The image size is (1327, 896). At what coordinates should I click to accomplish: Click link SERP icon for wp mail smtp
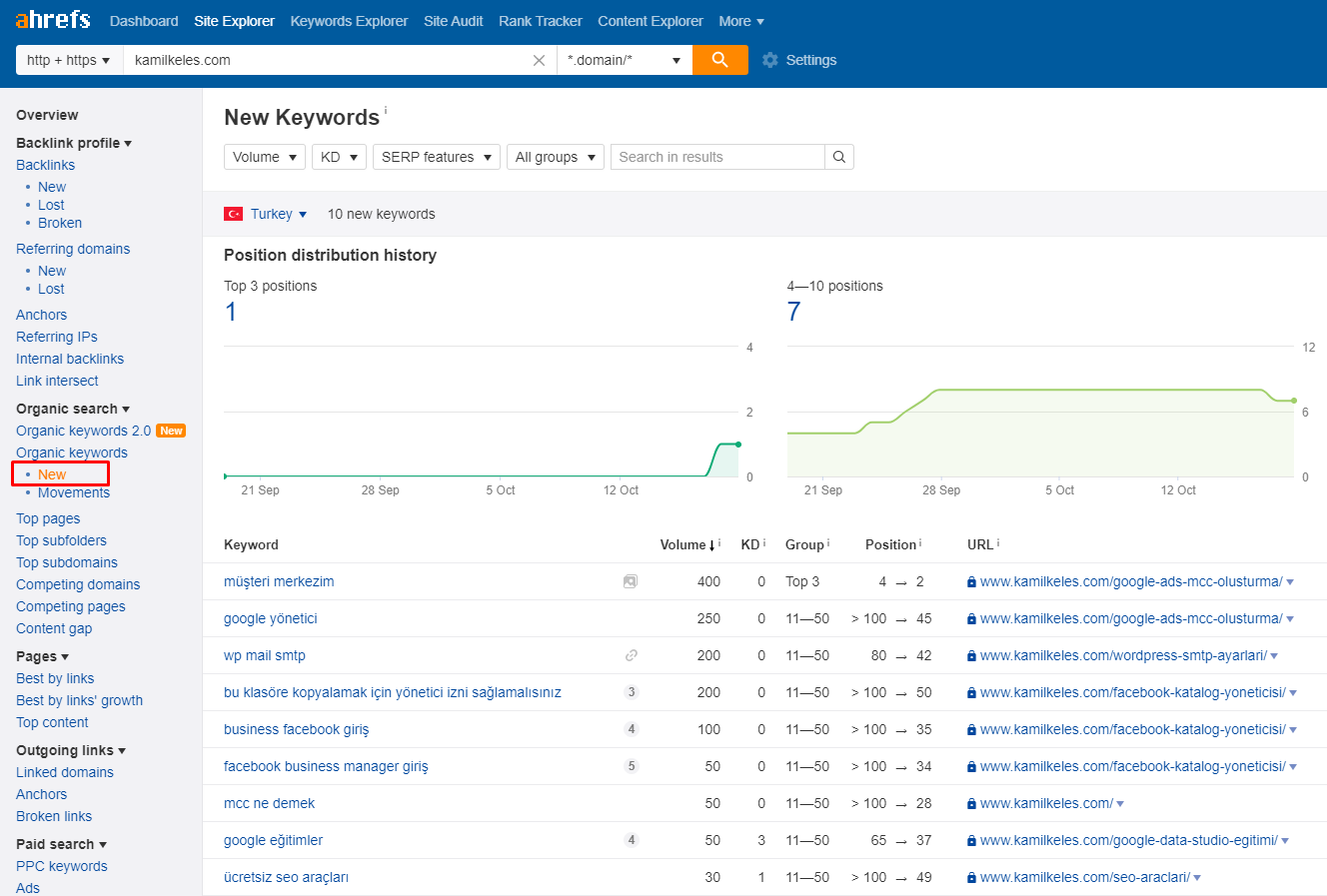pyautogui.click(x=631, y=655)
